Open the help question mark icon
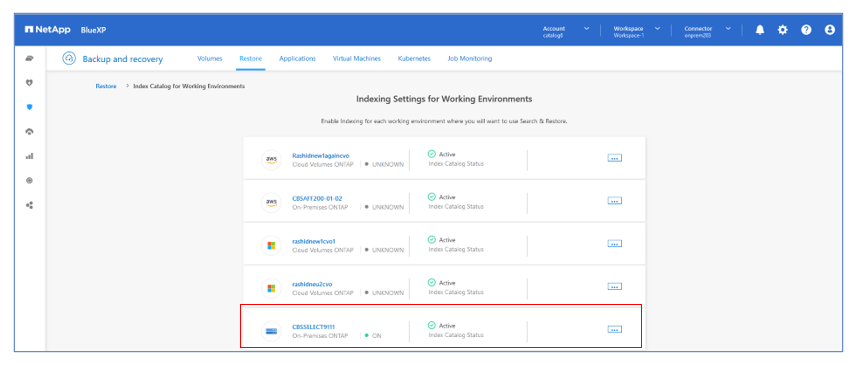Screen dimensions: 862x366 pos(806,30)
